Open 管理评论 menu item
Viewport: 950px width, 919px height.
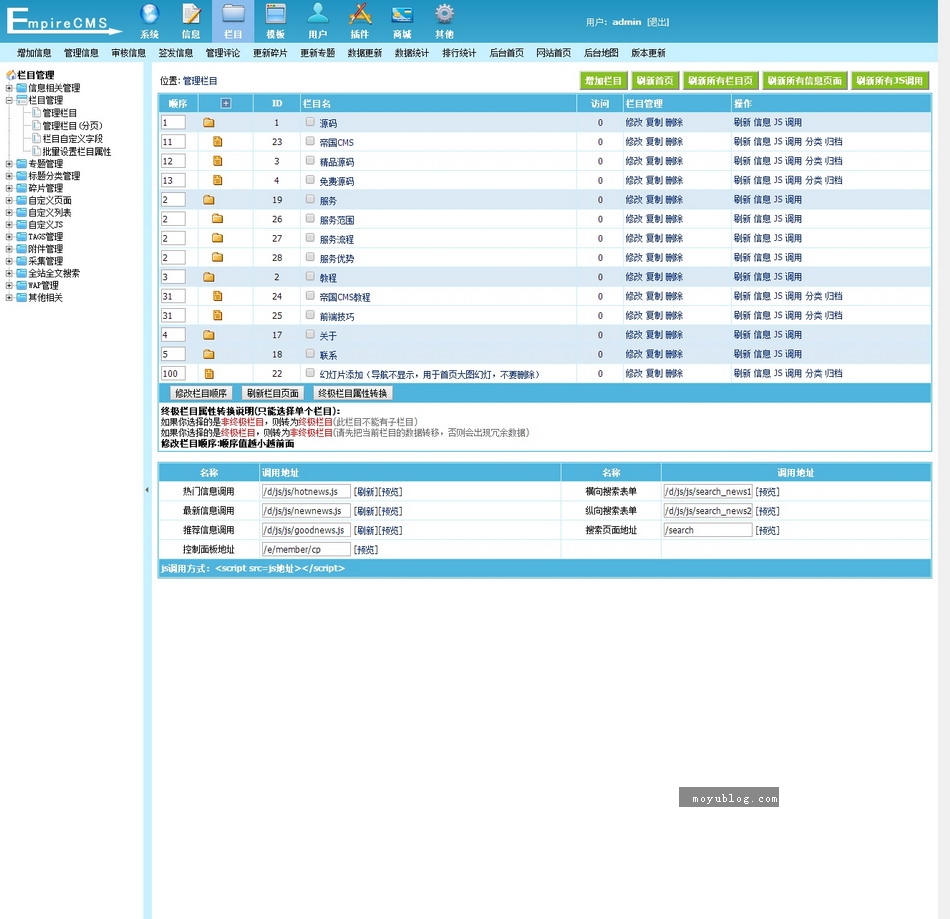(223, 53)
